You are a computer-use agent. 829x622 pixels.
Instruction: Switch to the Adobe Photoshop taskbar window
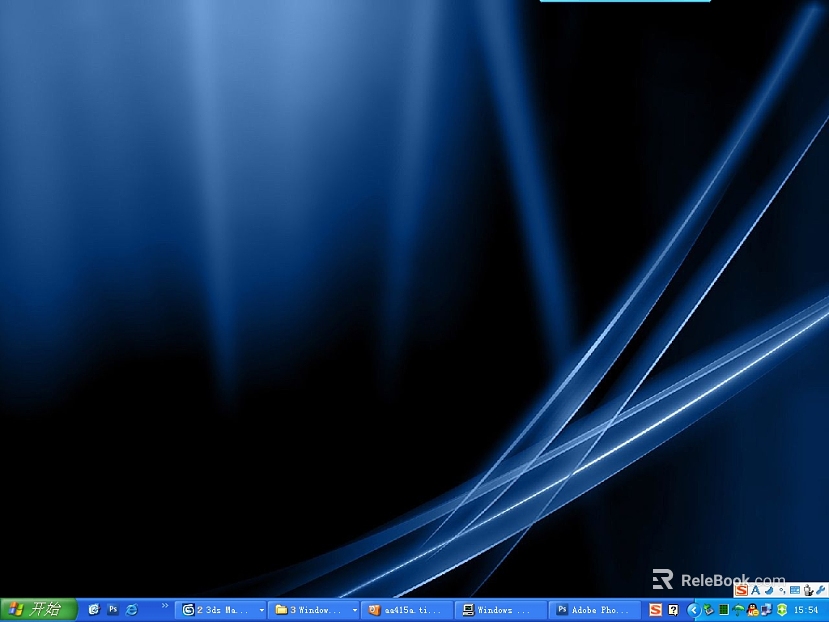point(594,609)
